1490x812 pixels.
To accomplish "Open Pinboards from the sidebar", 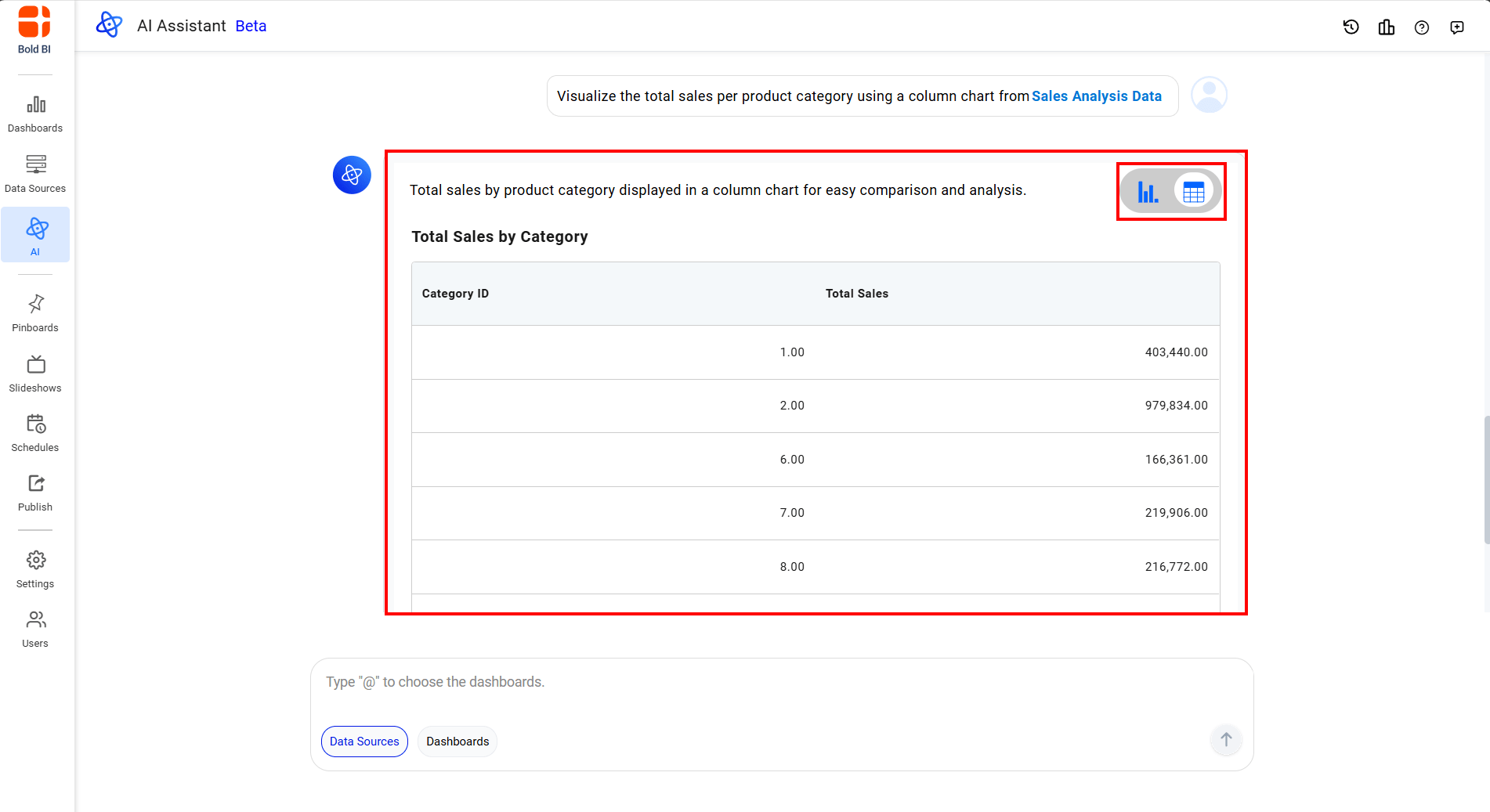I will [35, 313].
